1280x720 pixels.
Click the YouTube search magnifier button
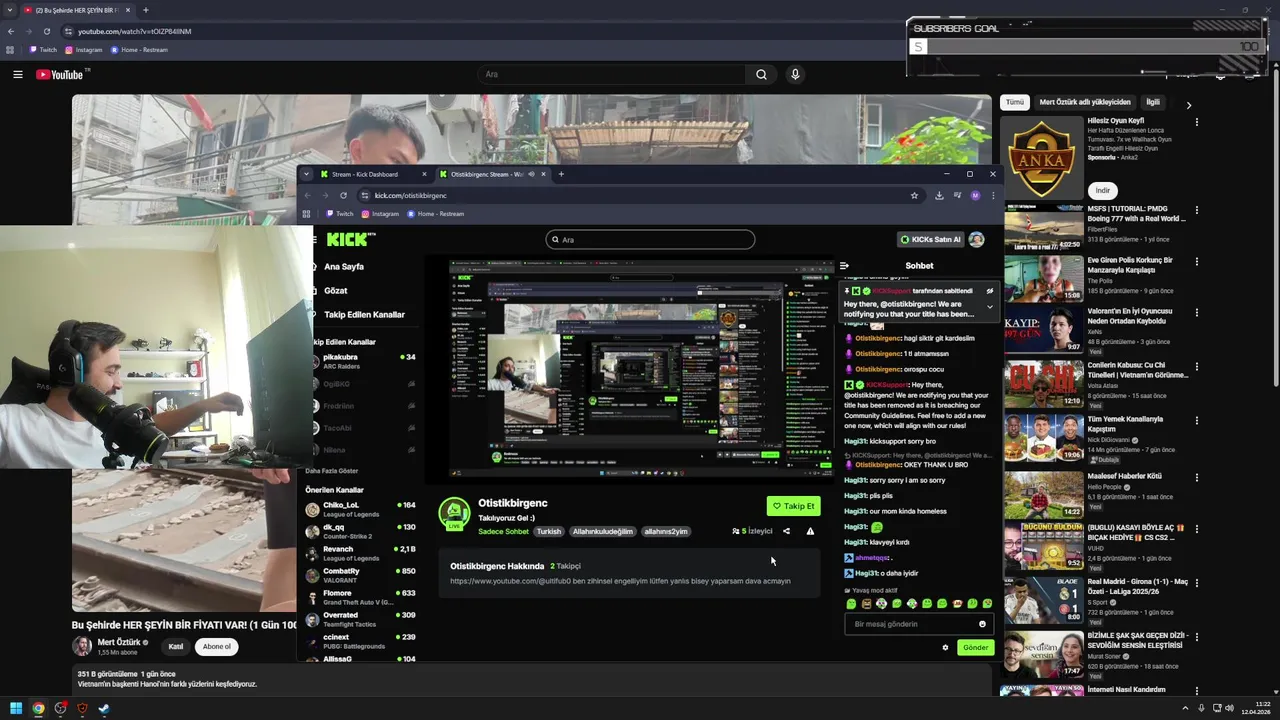(761, 74)
